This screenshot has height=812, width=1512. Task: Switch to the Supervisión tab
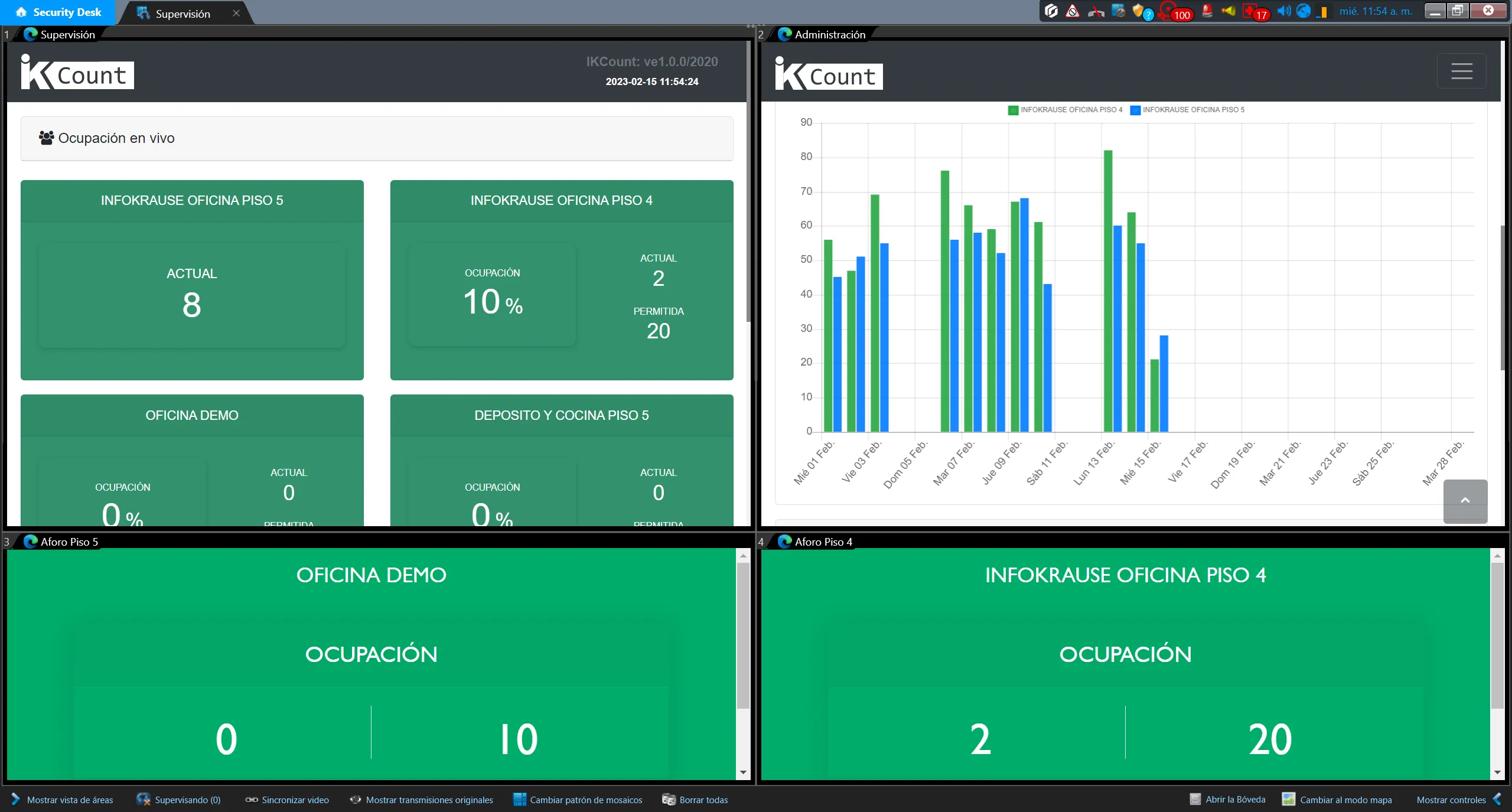[x=182, y=14]
